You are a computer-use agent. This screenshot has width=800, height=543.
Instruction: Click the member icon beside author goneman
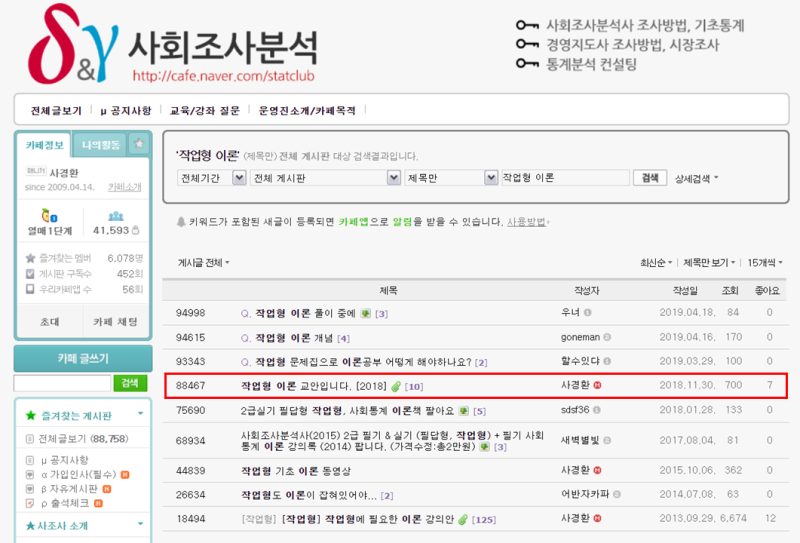click(x=607, y=337)
